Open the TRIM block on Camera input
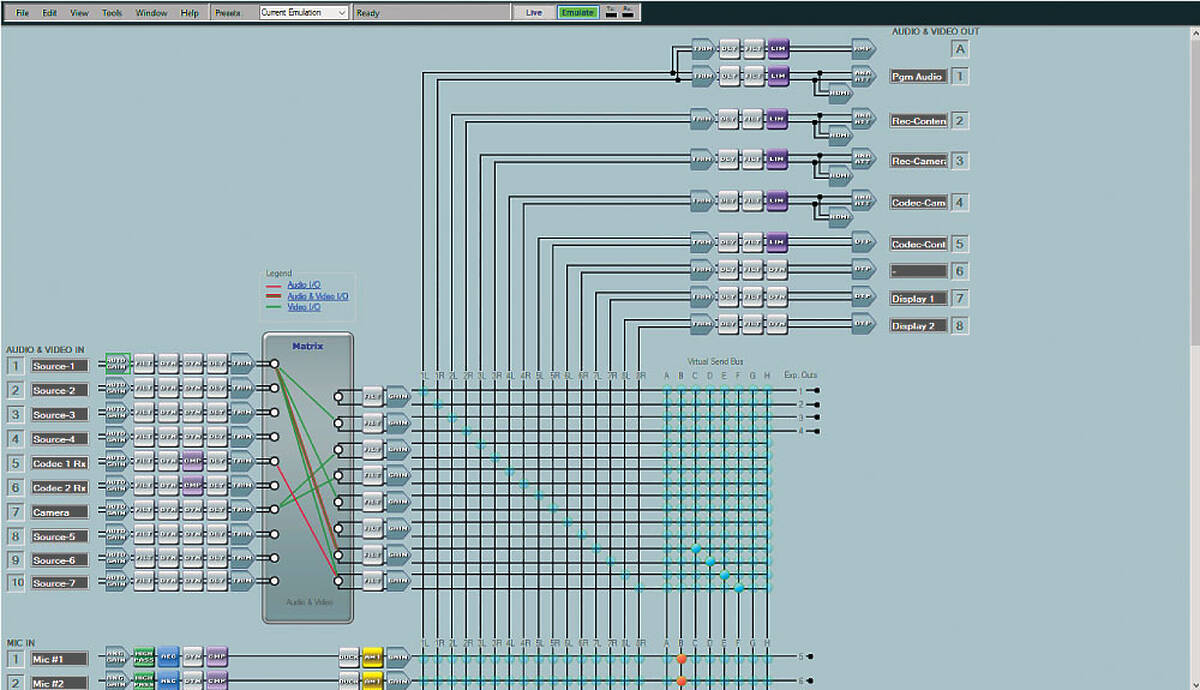Image resolution: width=1200 pixels, height=690 pixels. click(x=242, y=510)
